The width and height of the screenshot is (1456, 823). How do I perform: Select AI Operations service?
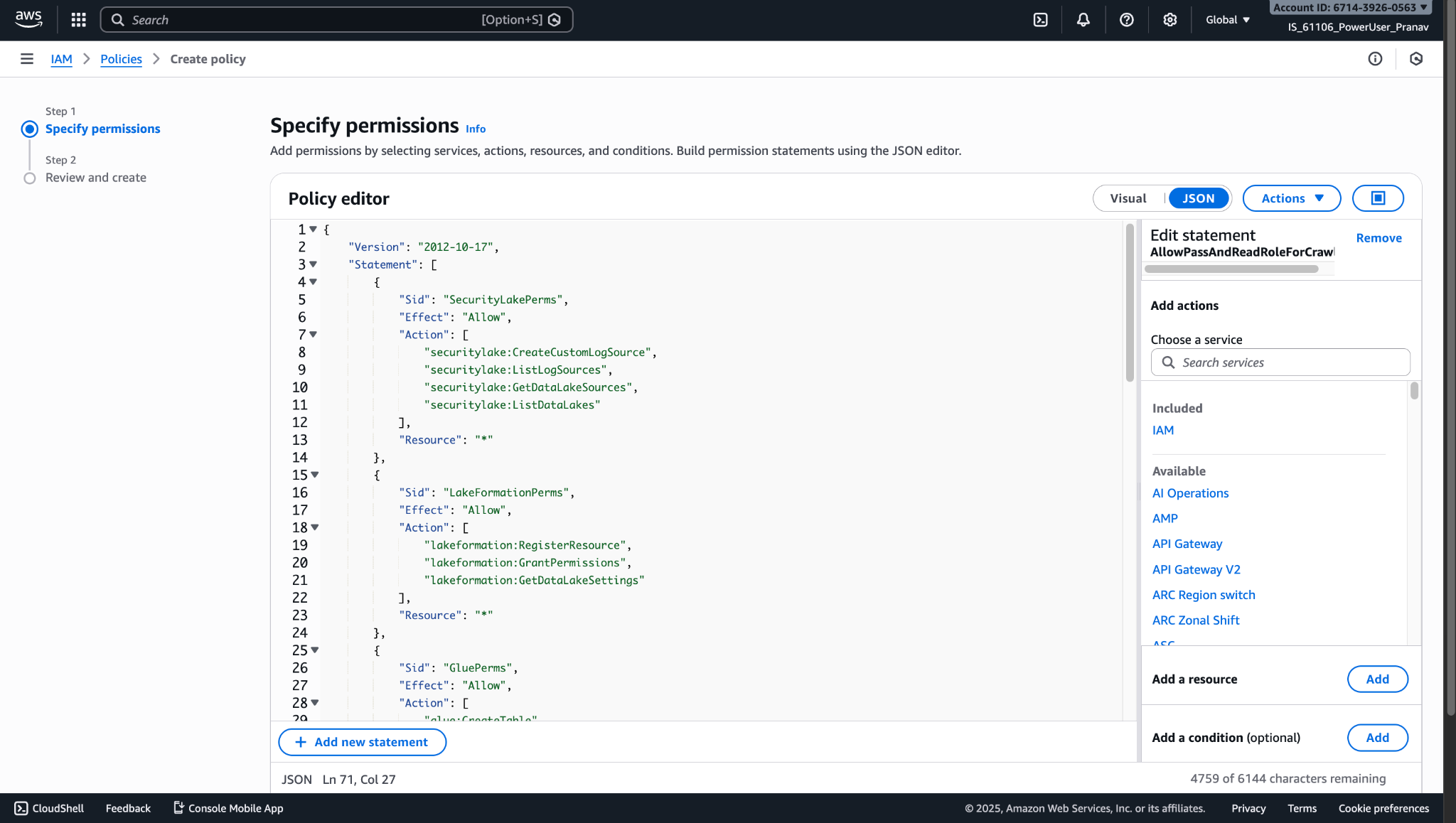[x=1190, y=493]
